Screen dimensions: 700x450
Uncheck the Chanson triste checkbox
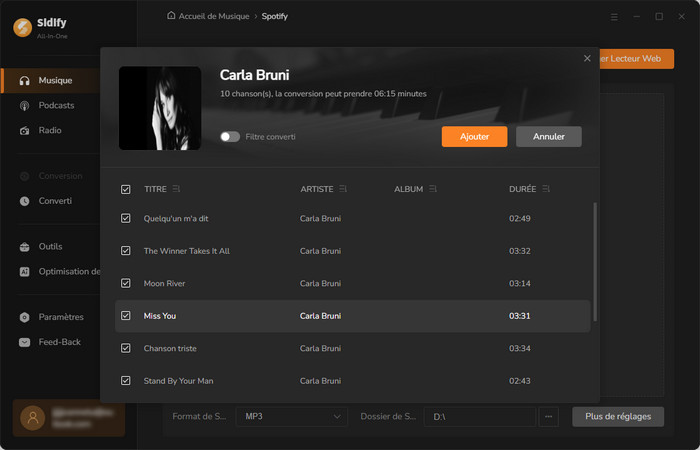click(126, 348)
